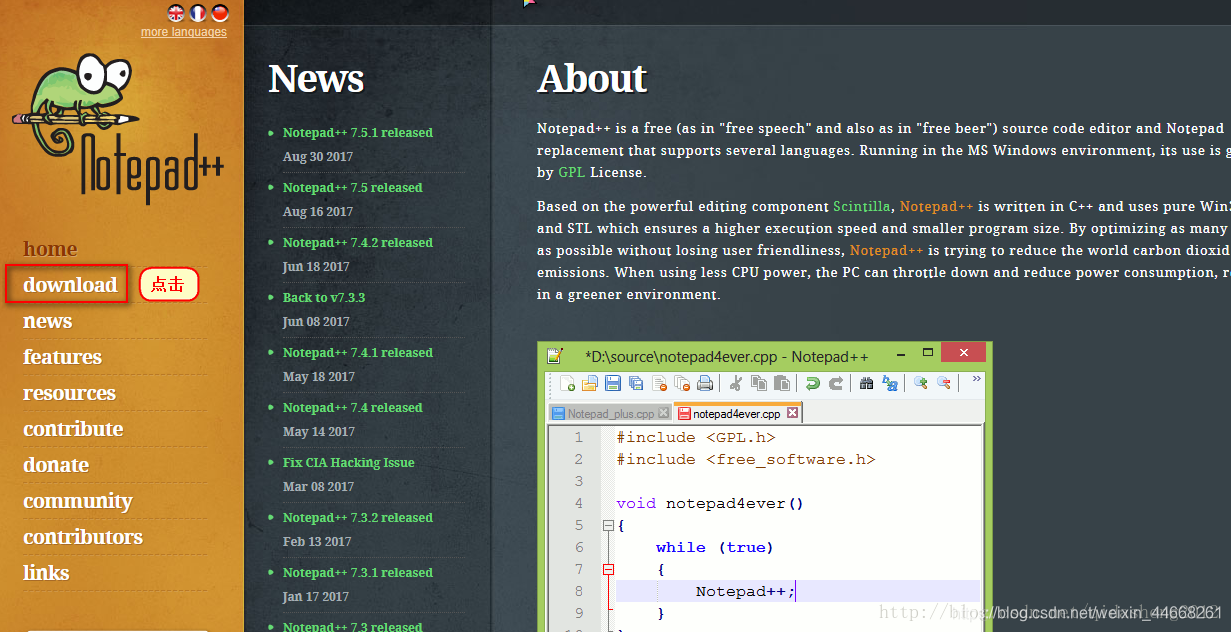Screen dimensions: 1231x632
Task: Open 'Notepad++ 7.3.1 released' news item
Action: pyautogui.click(x=358, y=573)
